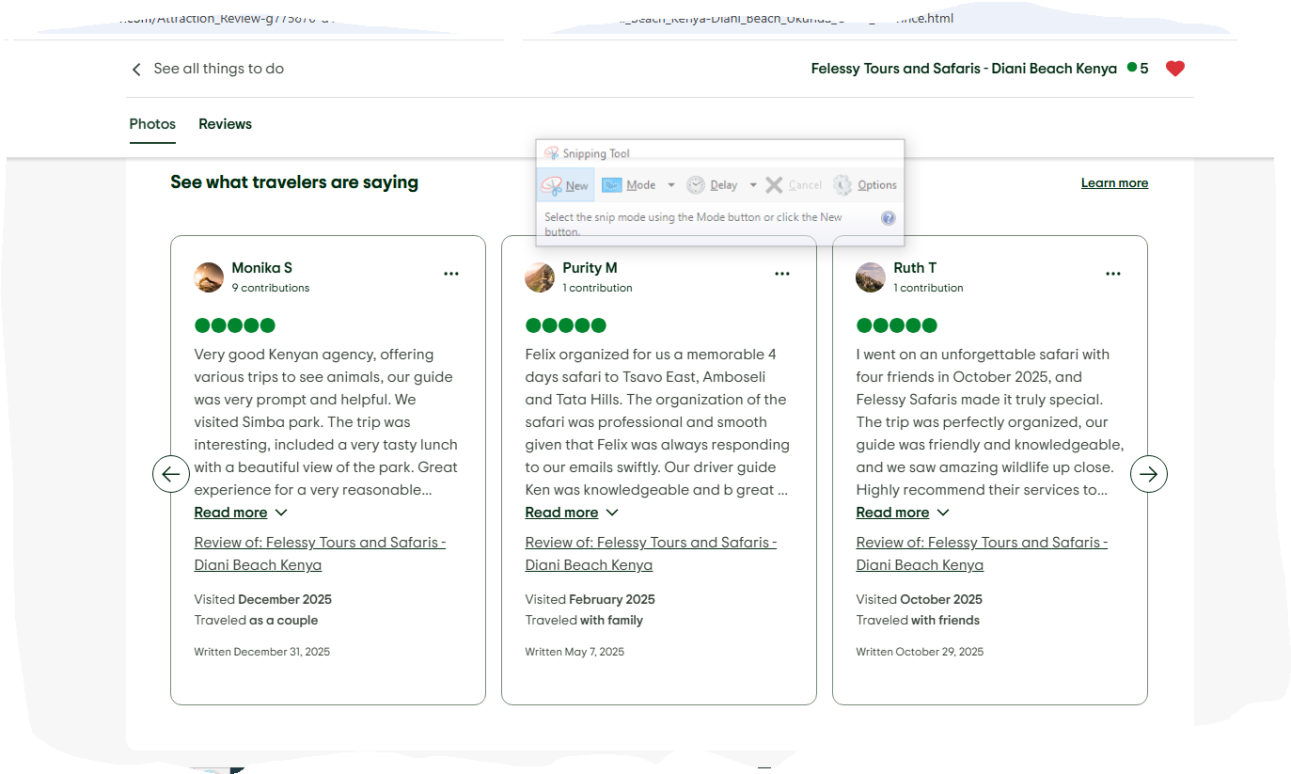
Task: Open three-dot menu on Ruth T review
Action: (x=1113, y=274)
